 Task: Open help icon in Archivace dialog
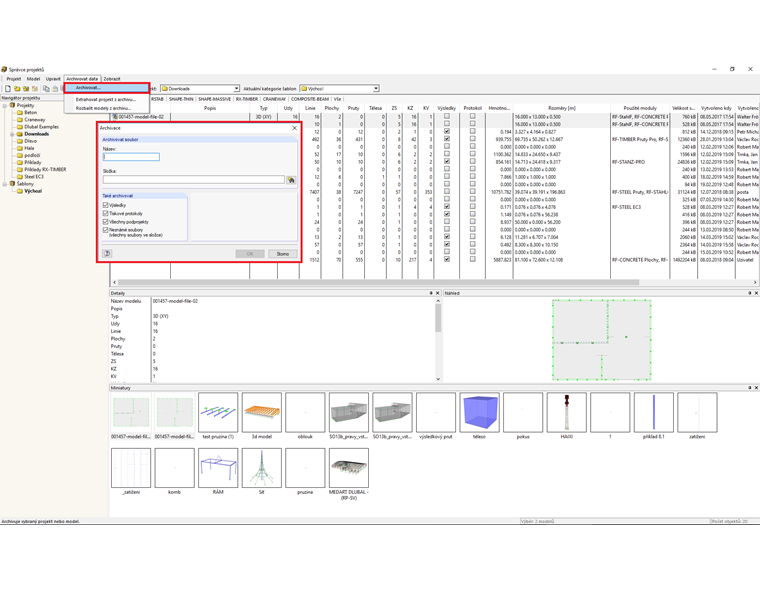(x=108, y=254)
